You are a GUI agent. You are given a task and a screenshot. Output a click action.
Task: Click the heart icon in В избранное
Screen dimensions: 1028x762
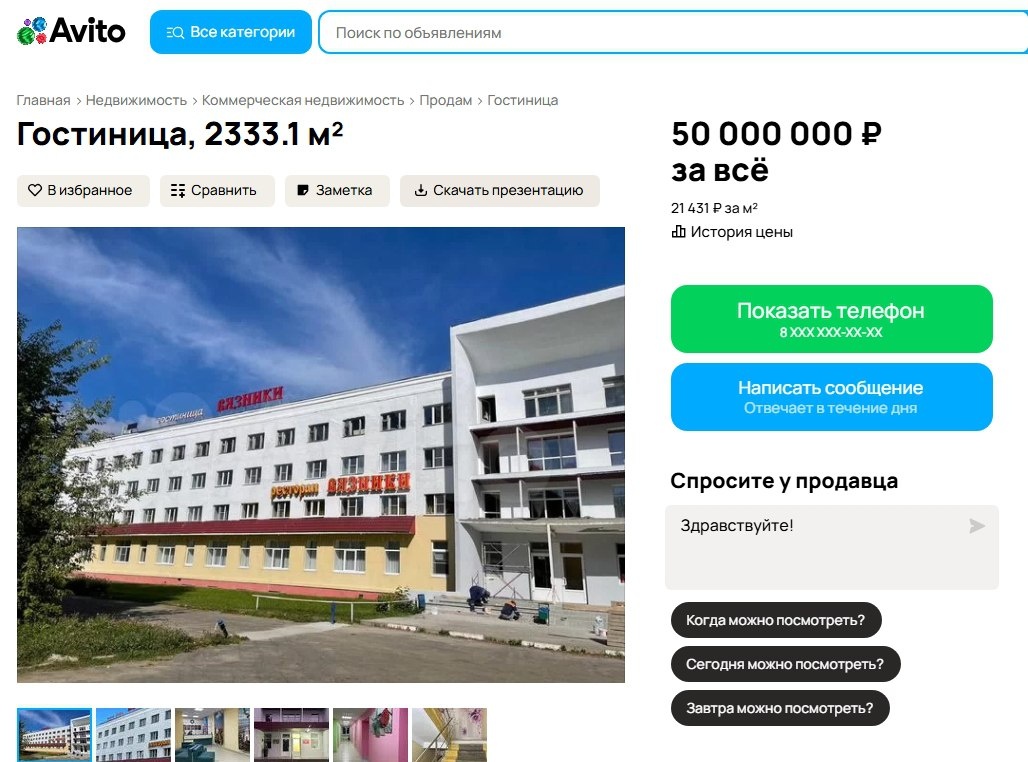[x=35, y=190]
